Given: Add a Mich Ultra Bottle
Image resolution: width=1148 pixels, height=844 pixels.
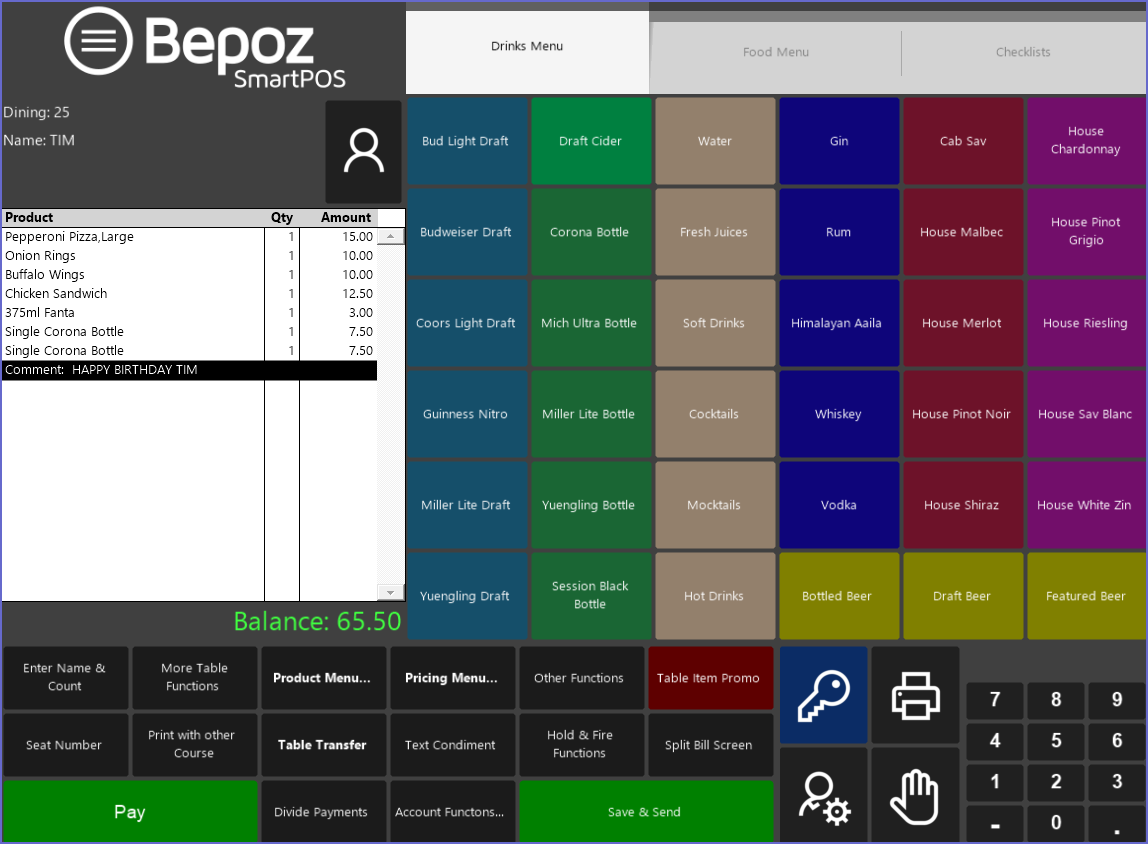Looking at the screenshot, I should tap(591, 323).
